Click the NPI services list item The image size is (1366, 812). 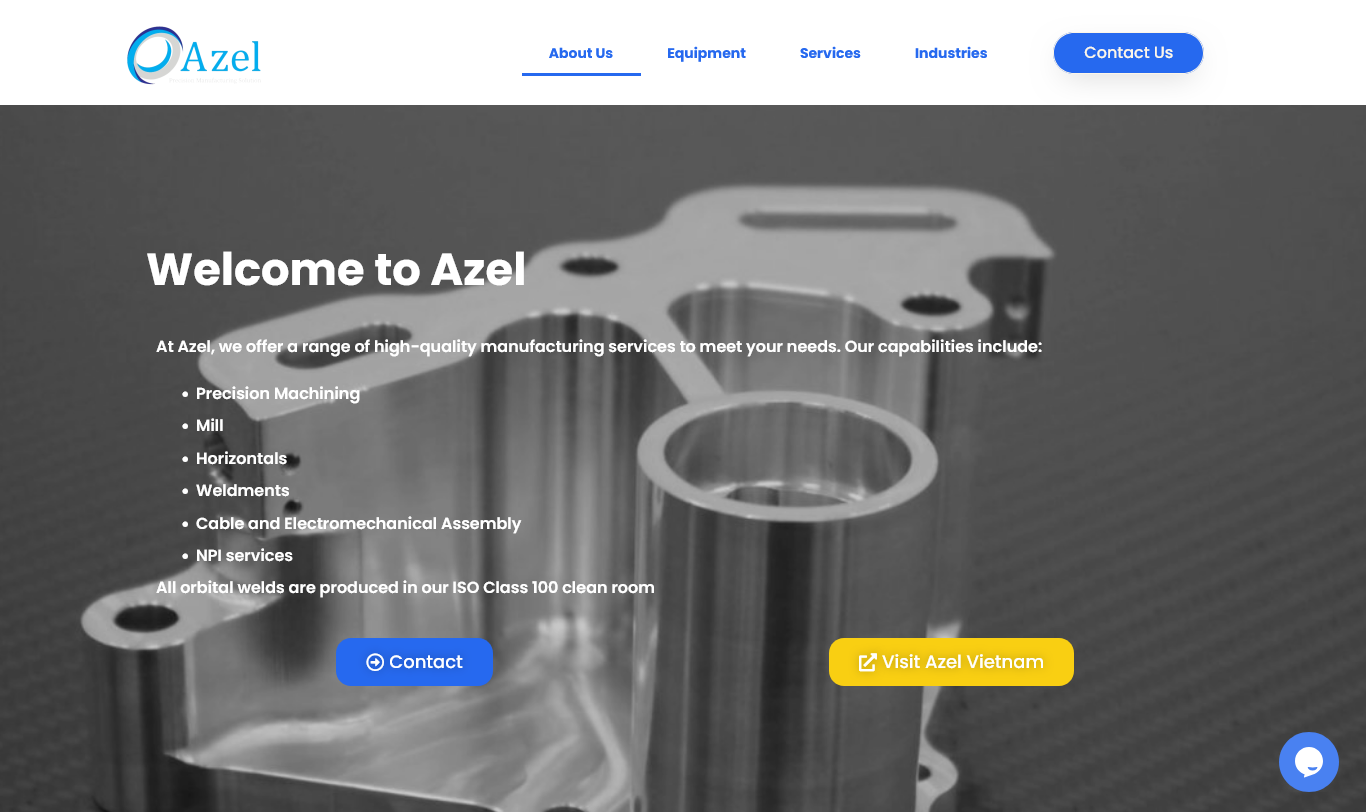pos(244,555)
